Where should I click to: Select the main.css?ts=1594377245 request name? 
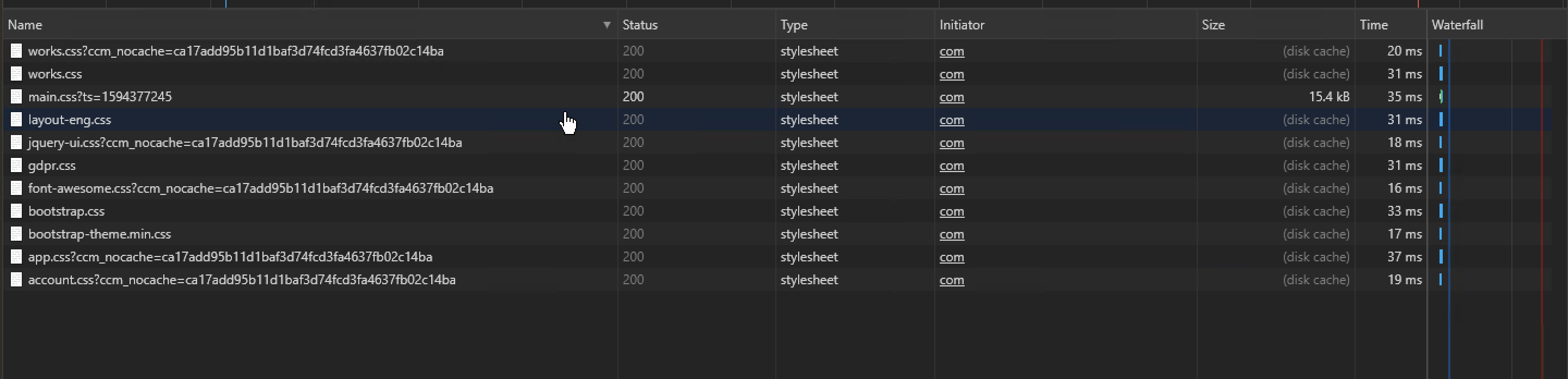click(x=100, y=97)
